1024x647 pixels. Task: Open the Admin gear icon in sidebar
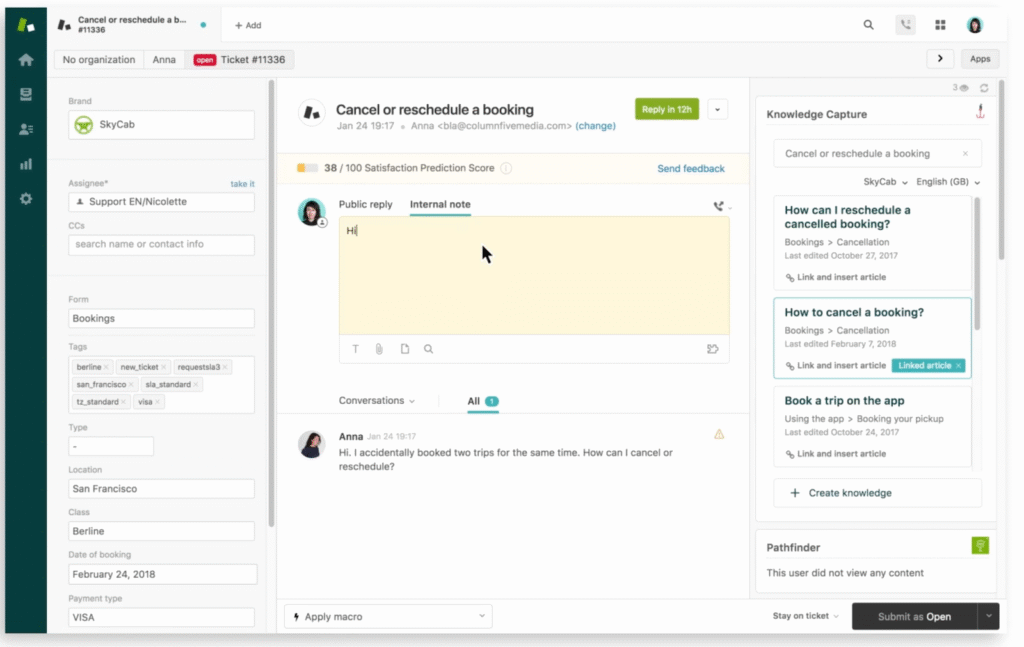tap(26, 198)
